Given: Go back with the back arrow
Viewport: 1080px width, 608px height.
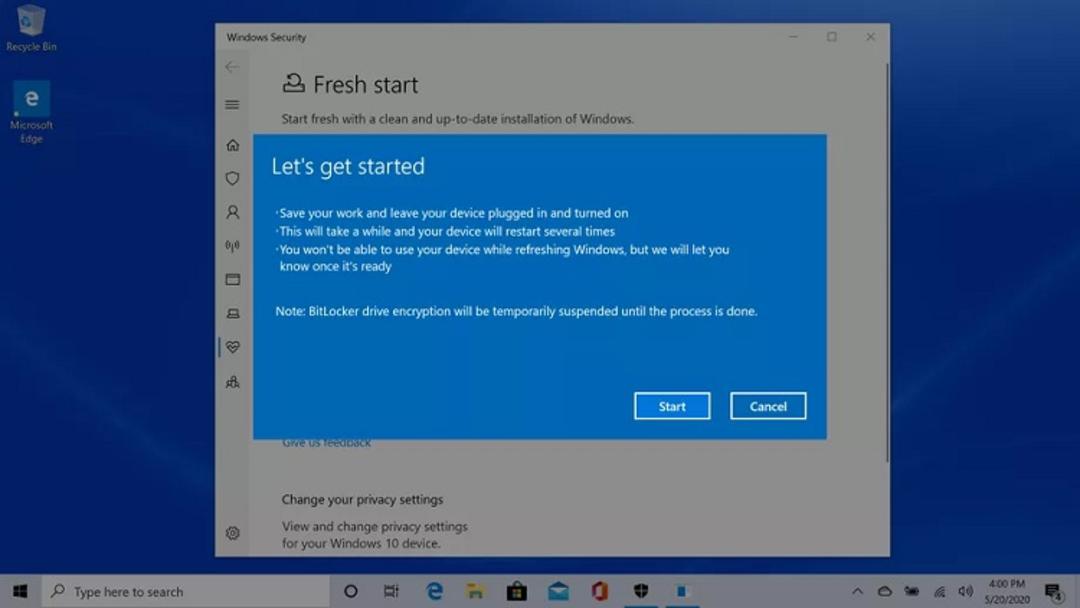Looking at the screenshot, I should click(232, 67).
